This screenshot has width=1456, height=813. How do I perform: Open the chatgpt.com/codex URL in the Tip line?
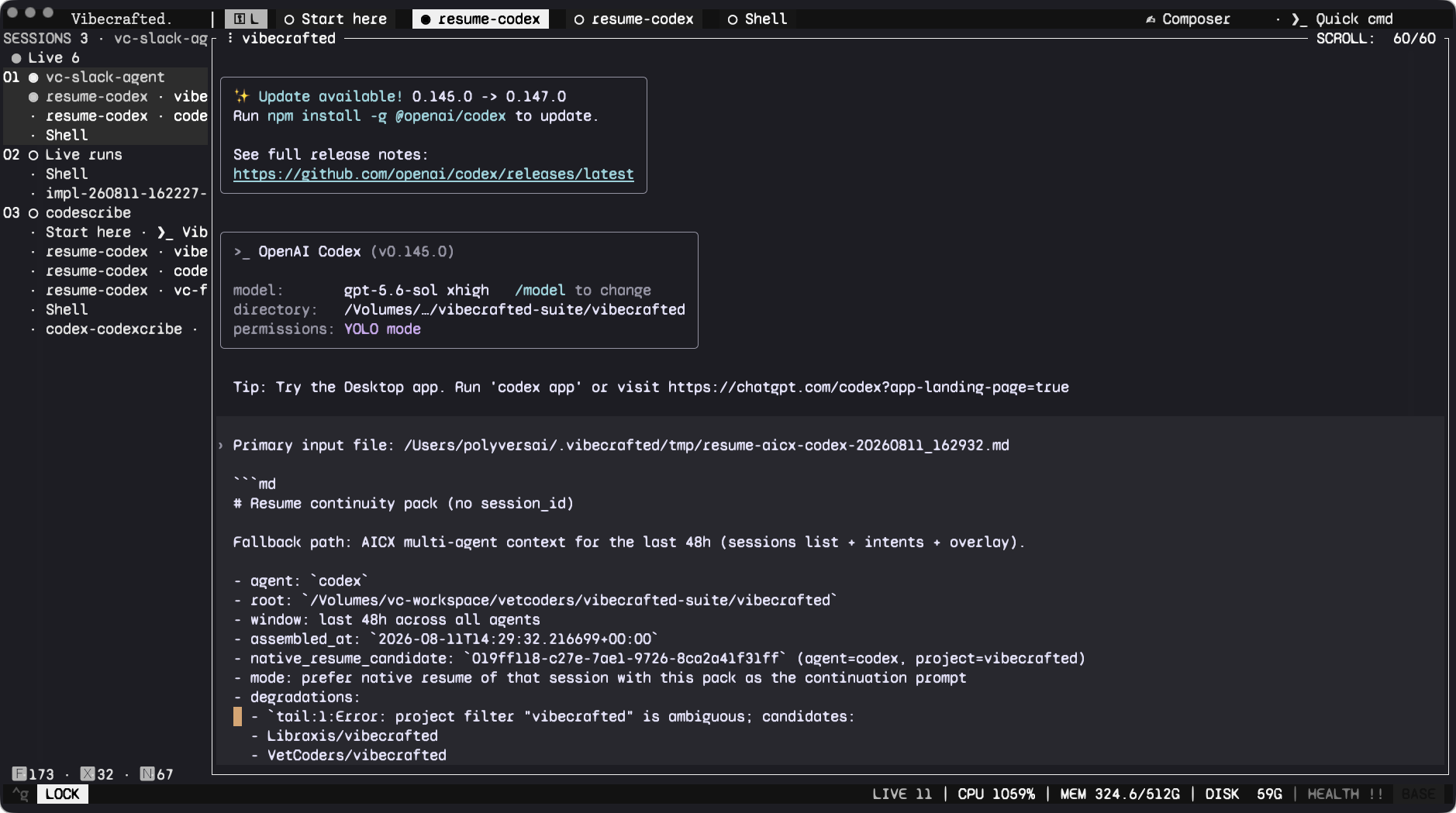(x=868, y=388)
